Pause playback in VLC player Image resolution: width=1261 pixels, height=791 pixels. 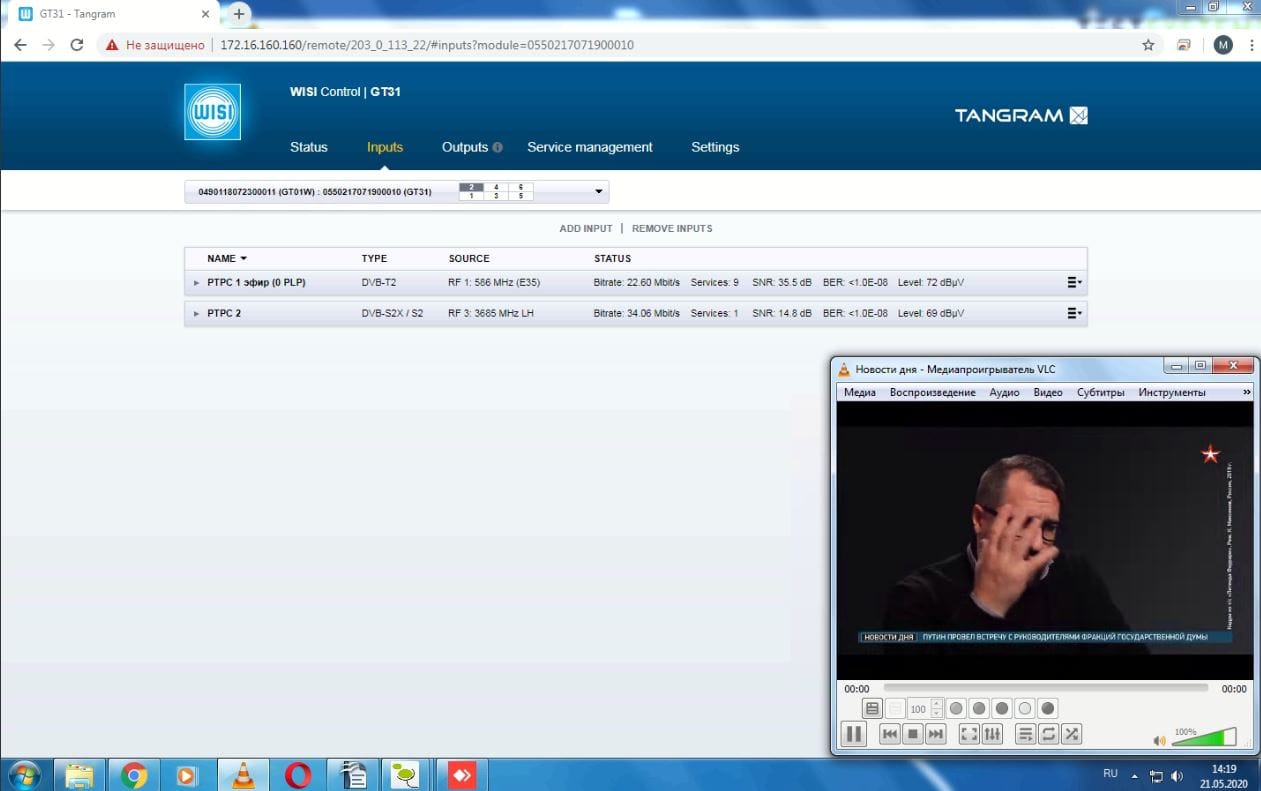(x=853, y=734)
